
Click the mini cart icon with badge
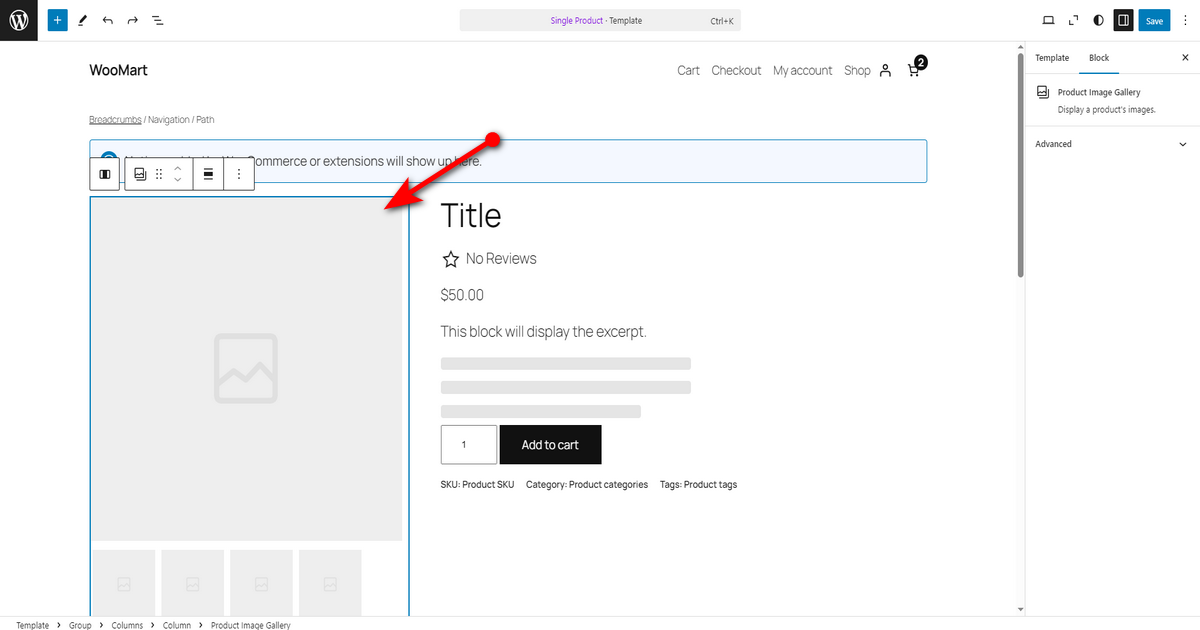pyautogui.click(x=916, y=68)
